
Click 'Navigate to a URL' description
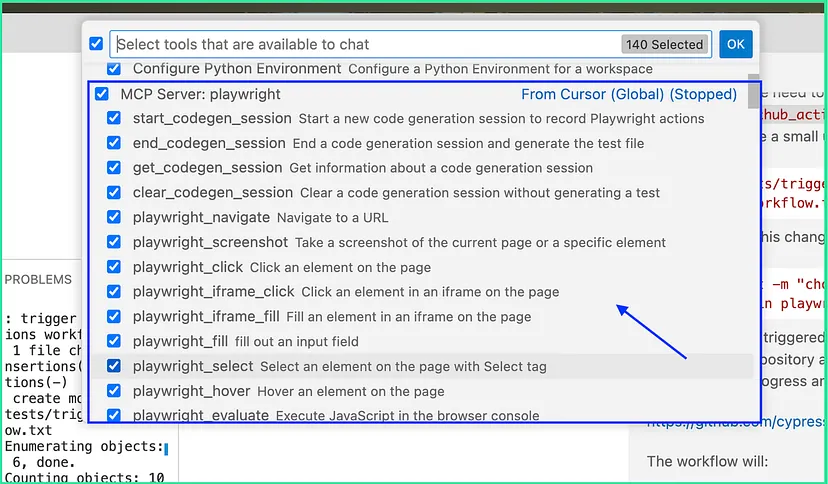pos(333,217)
